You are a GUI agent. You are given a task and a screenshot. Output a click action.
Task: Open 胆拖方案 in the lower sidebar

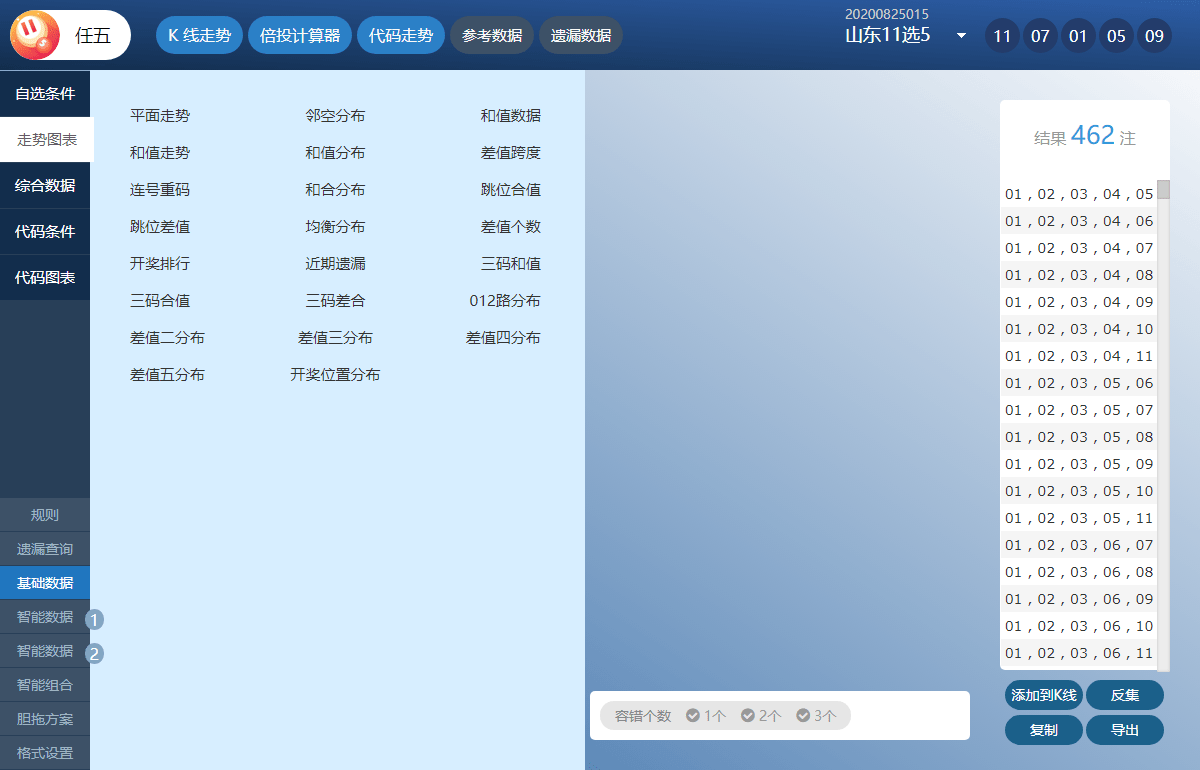pos(45,719)
